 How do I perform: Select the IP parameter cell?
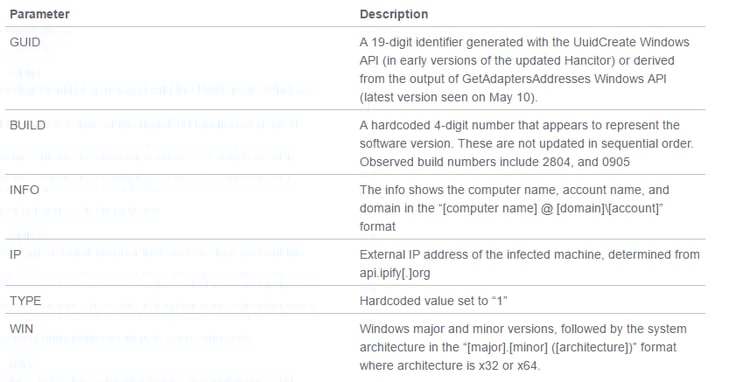15,254
